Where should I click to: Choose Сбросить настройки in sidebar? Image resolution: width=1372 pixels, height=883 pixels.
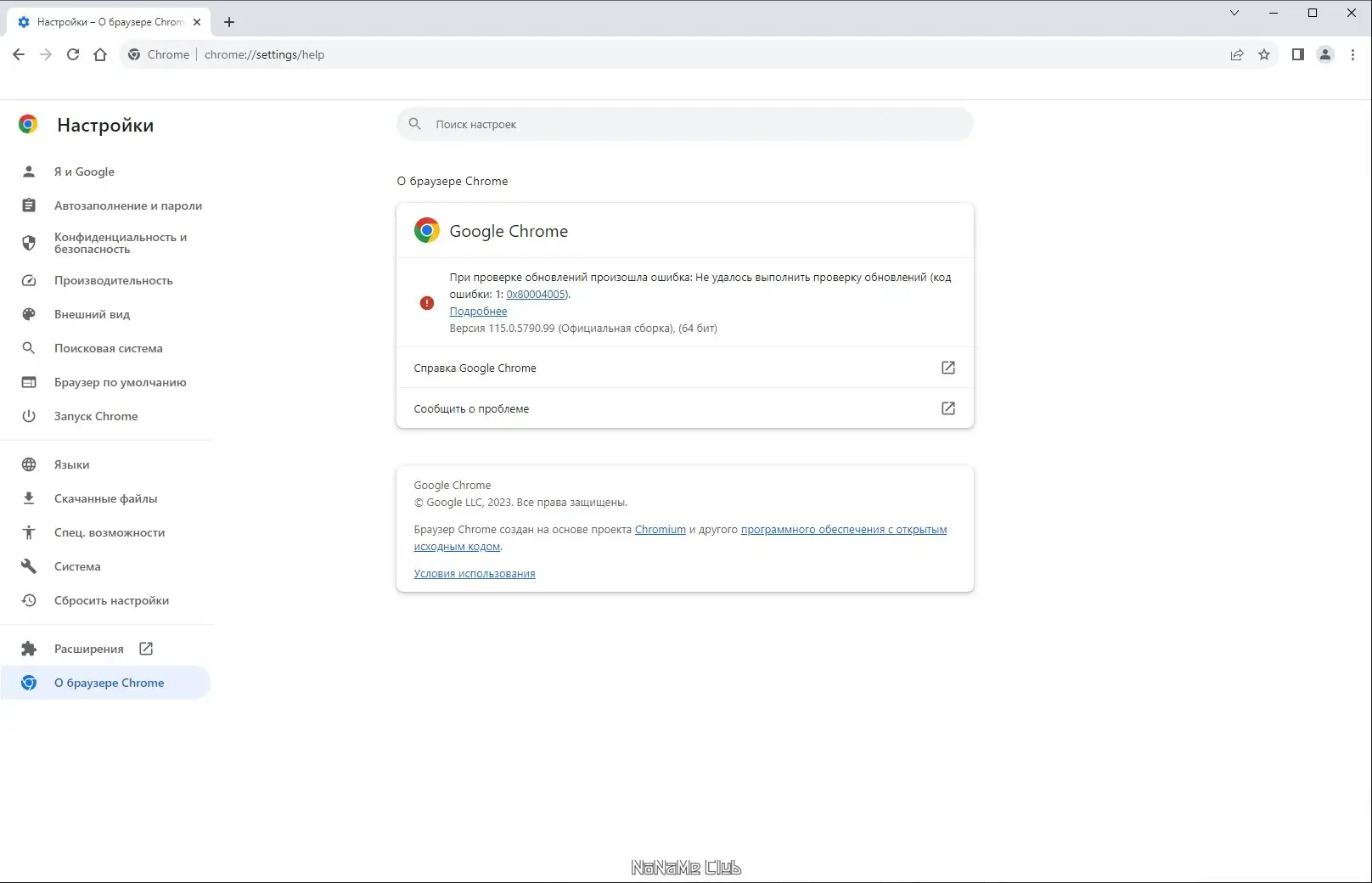point(106,600)
